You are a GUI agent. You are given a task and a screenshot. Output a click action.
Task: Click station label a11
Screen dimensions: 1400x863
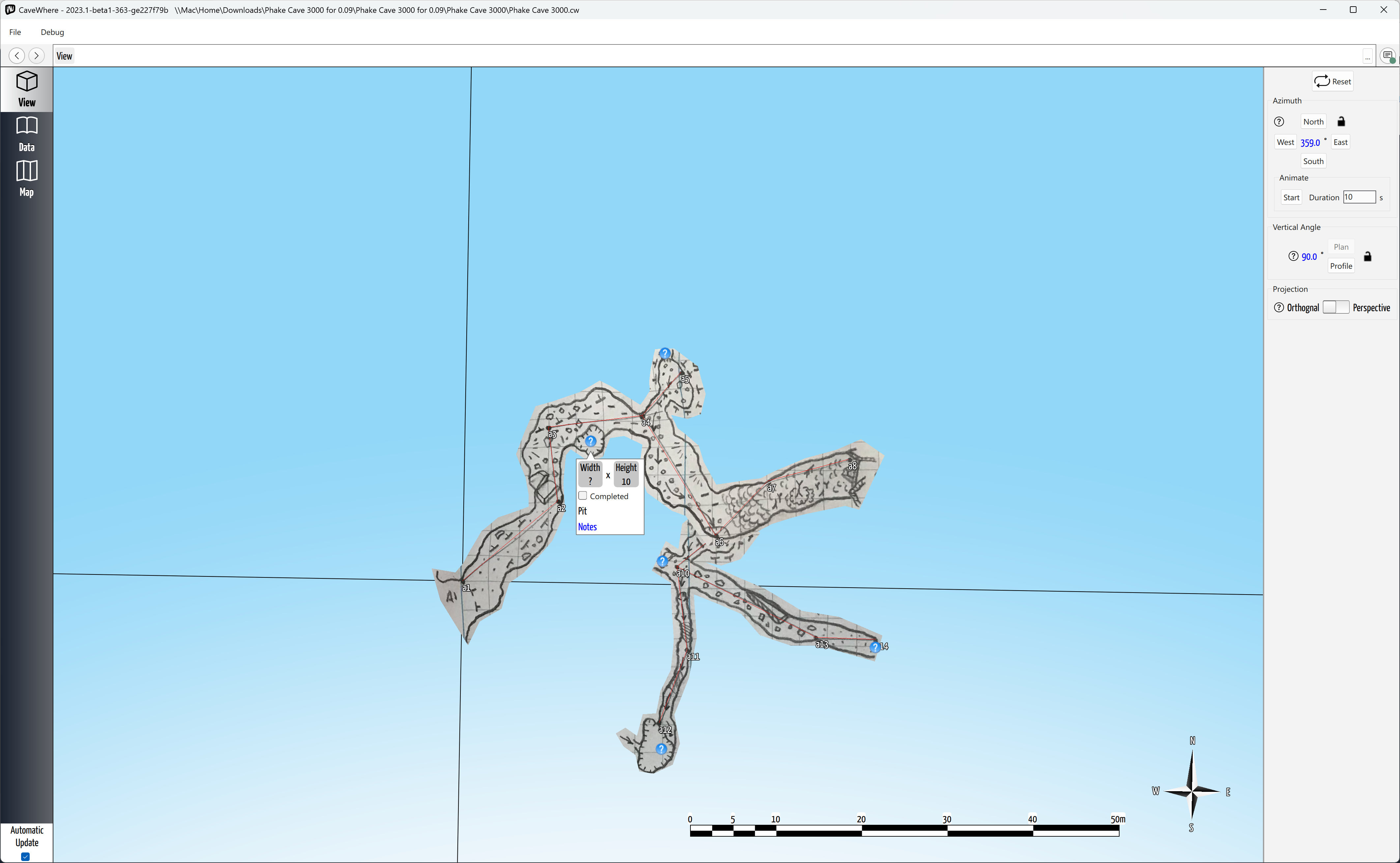(x=693, y=656)
